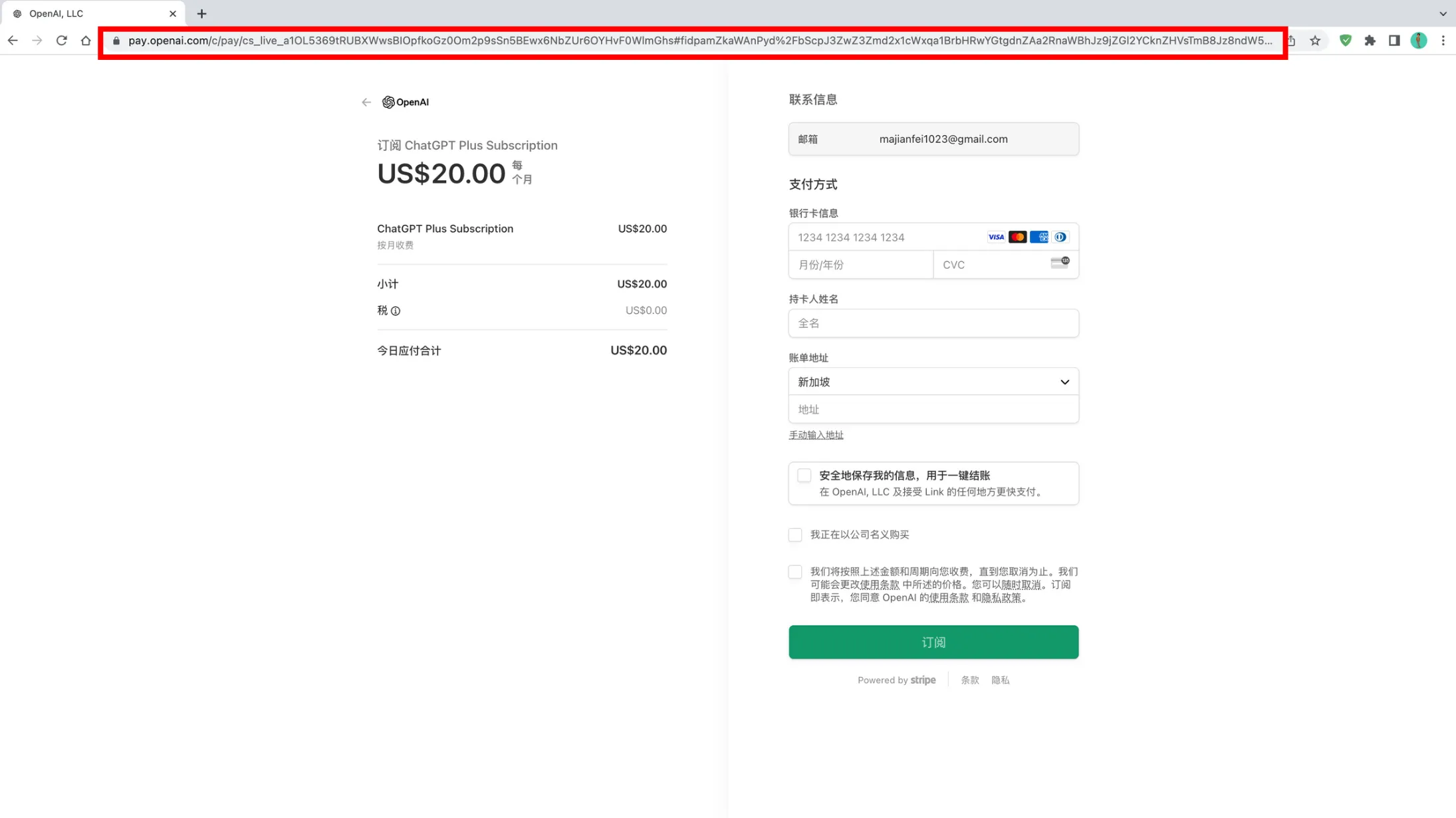Expand the tab search chevron

tap(1443, 13)
